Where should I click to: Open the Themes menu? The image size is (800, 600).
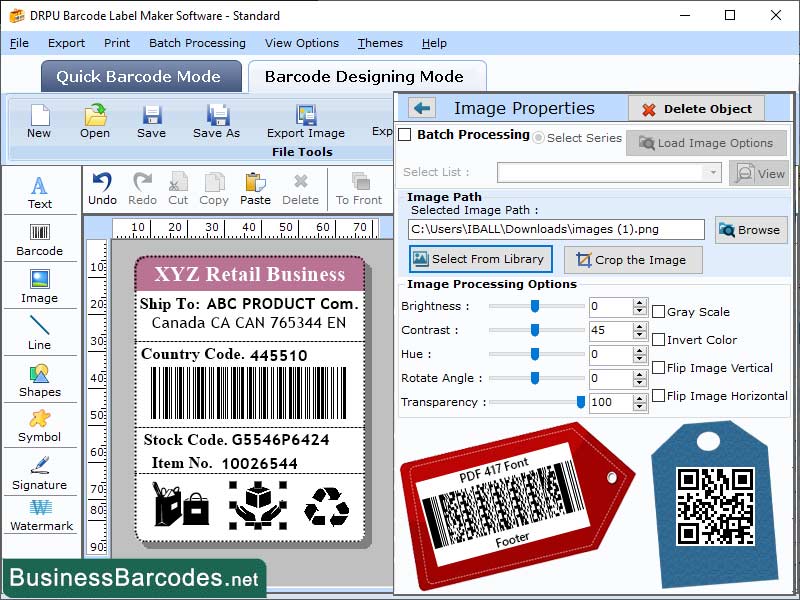pos(380,43)
